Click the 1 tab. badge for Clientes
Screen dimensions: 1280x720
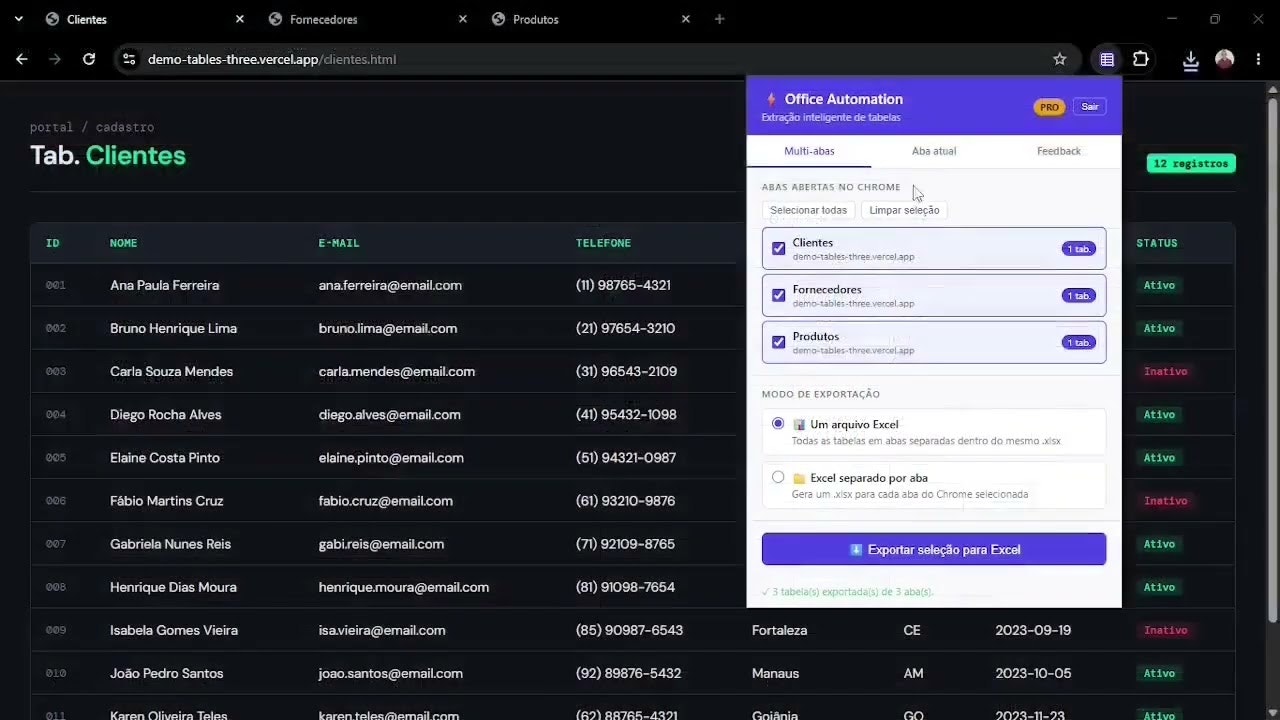(x=1079, y=249)
